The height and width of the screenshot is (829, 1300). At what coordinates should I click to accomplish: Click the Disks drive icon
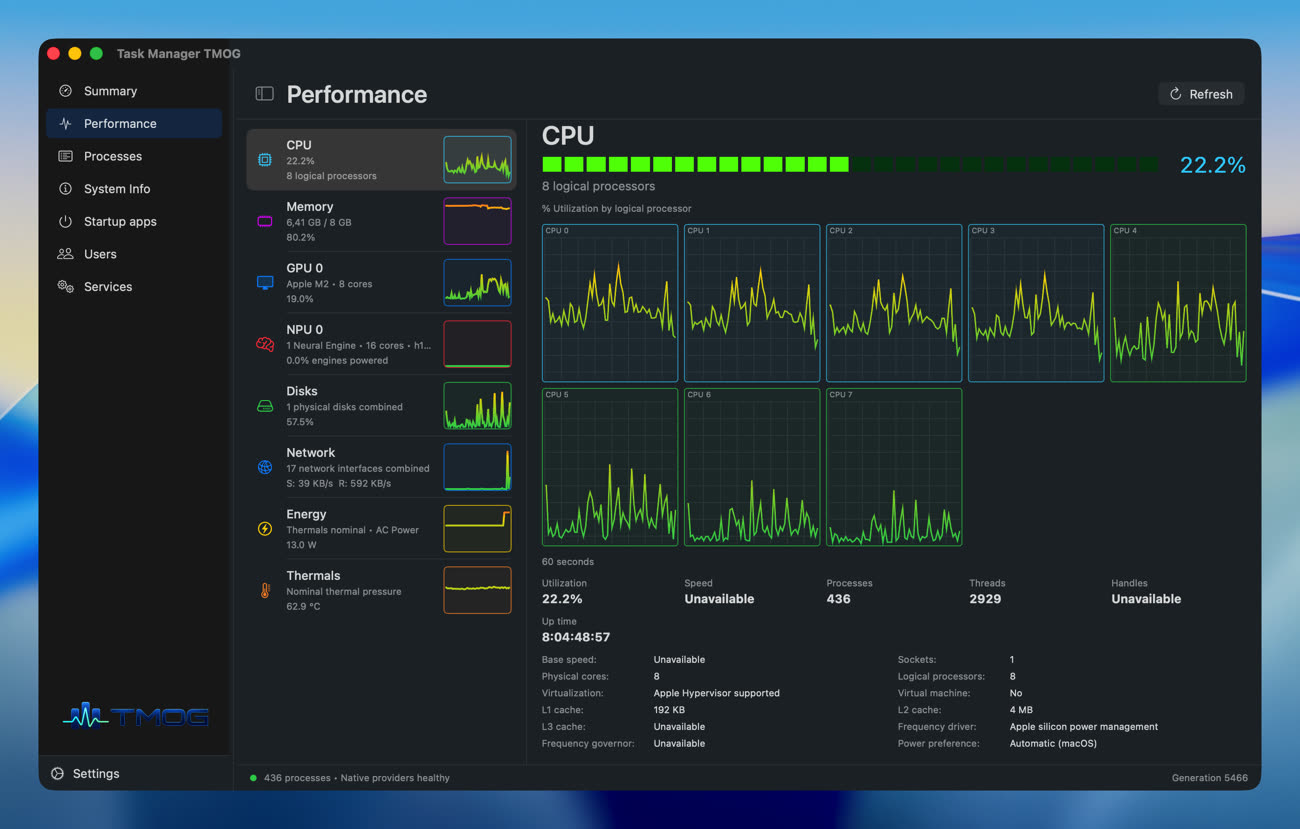tap(265, 406)
